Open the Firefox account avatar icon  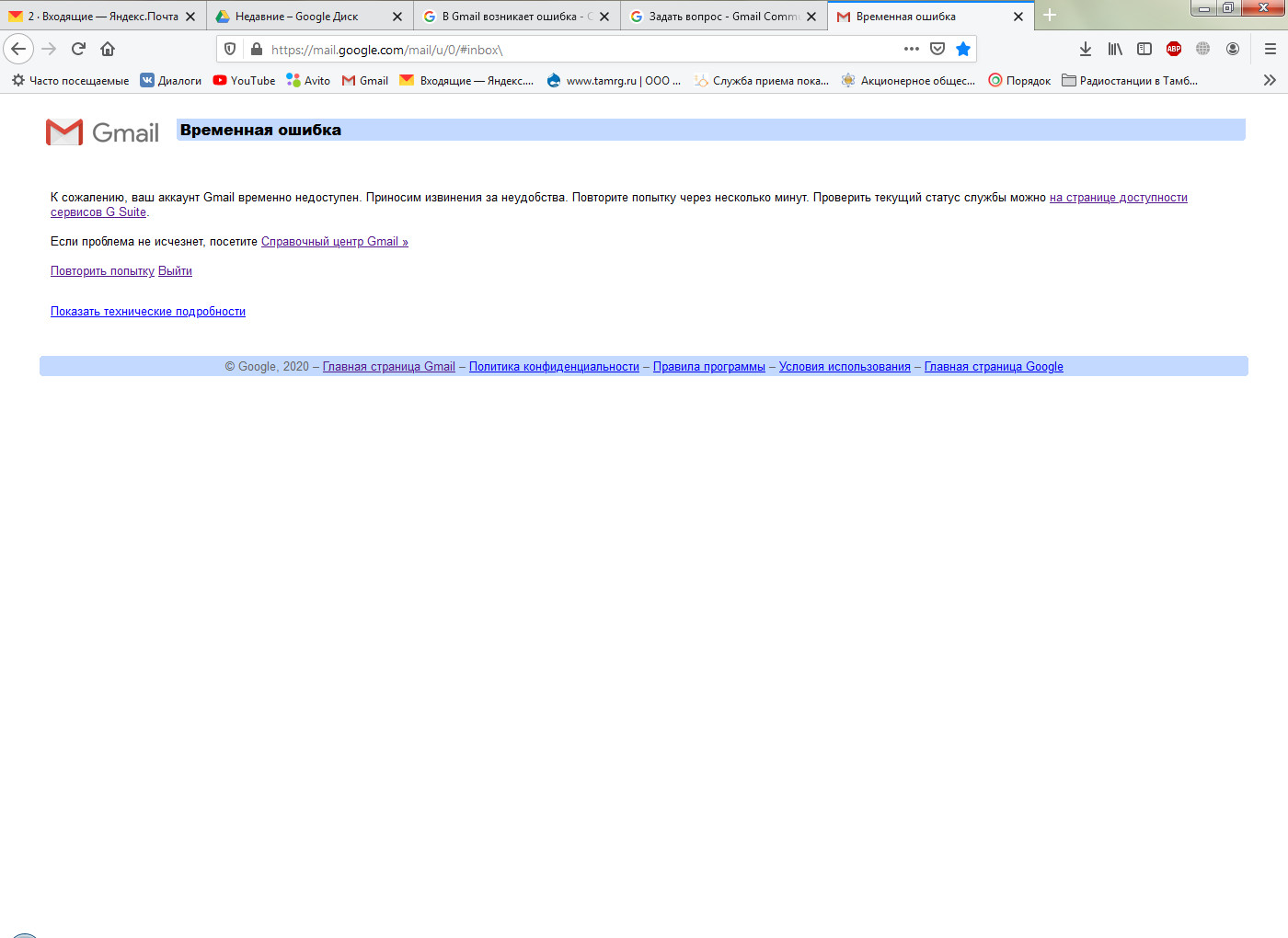[x=1233, y=49]
